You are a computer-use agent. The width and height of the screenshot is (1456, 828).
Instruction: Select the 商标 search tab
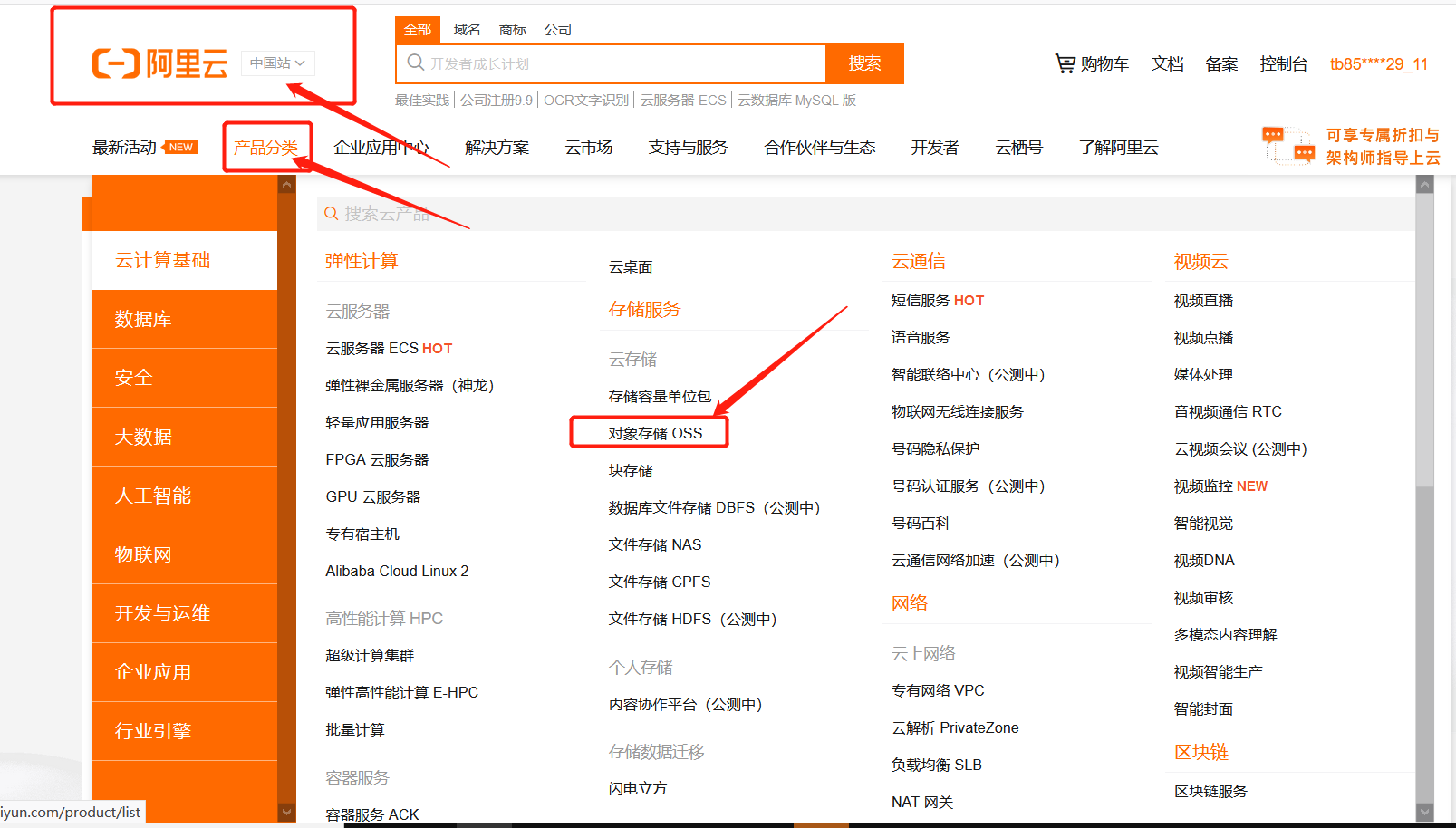(513, 30)
